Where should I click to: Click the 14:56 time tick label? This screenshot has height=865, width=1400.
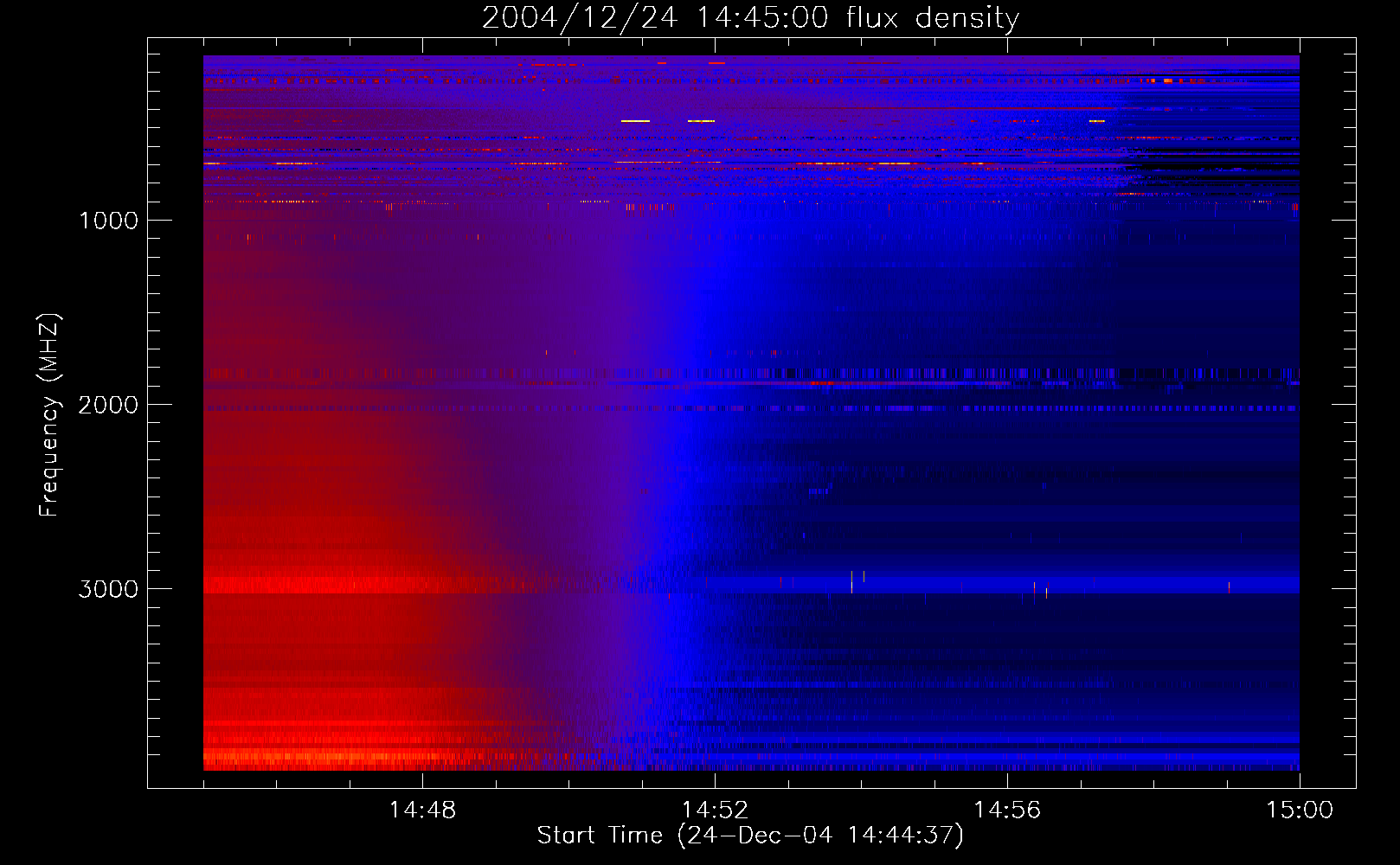pyautogui.click(x=1007, y=811)
